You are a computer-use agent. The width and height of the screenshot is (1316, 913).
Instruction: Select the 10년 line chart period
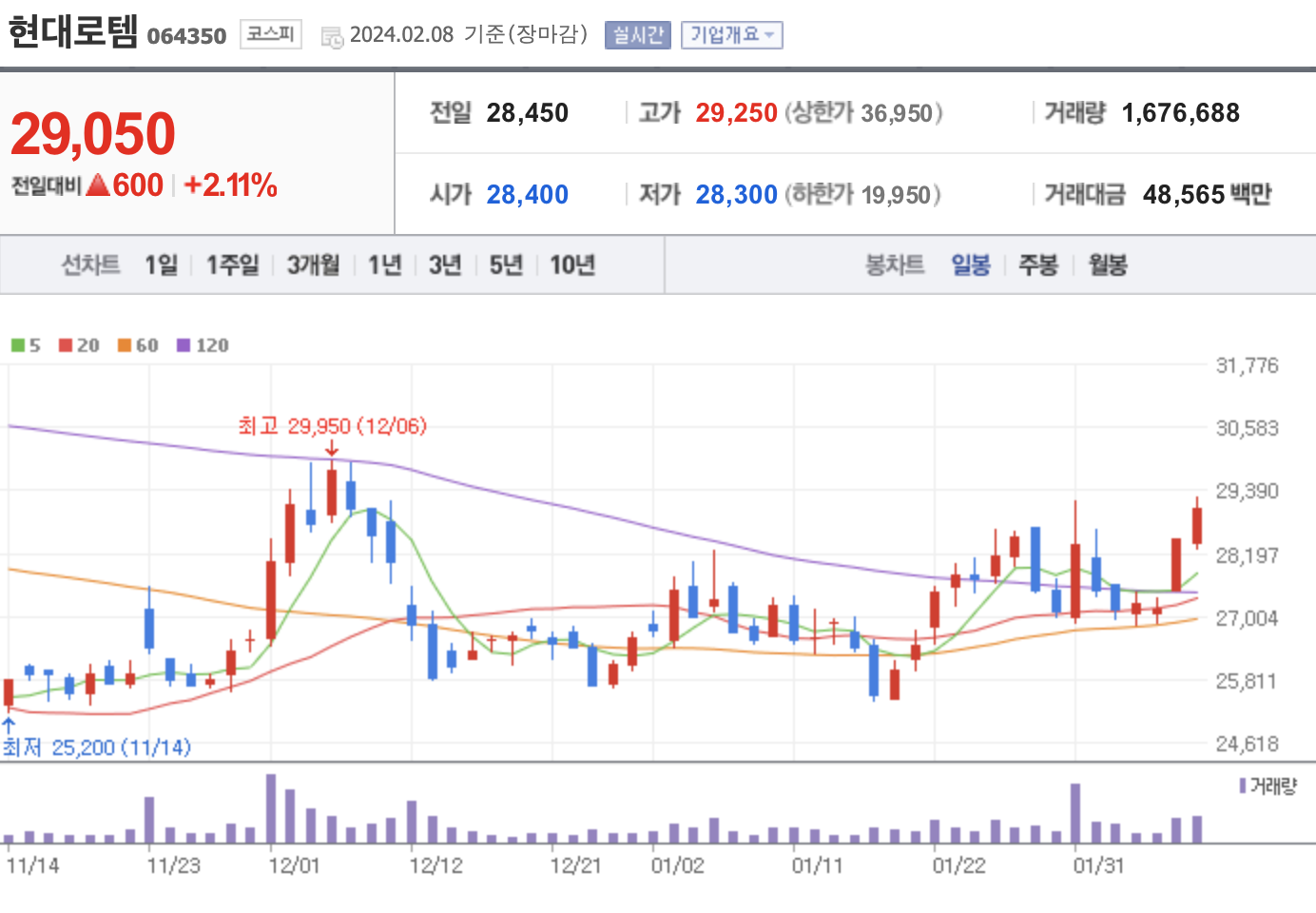click(x=572, y=264)
